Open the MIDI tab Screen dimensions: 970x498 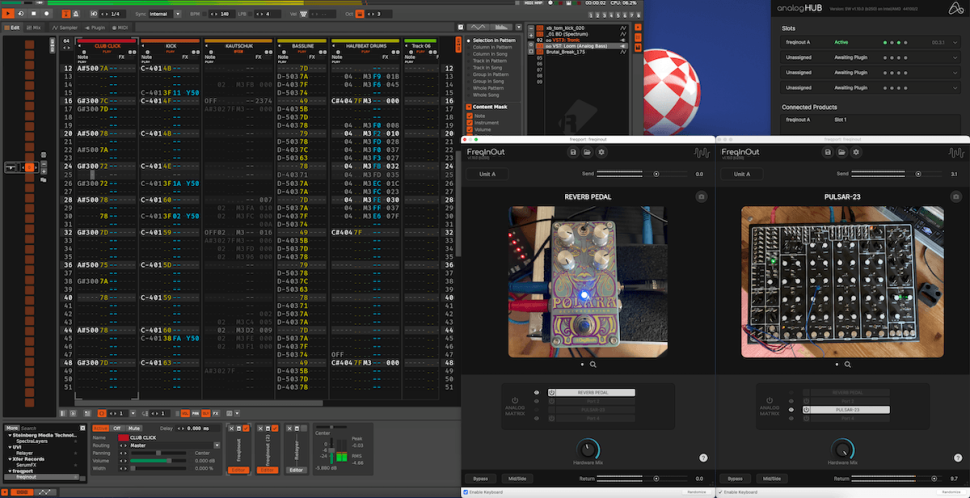click(x=120, y=28)
